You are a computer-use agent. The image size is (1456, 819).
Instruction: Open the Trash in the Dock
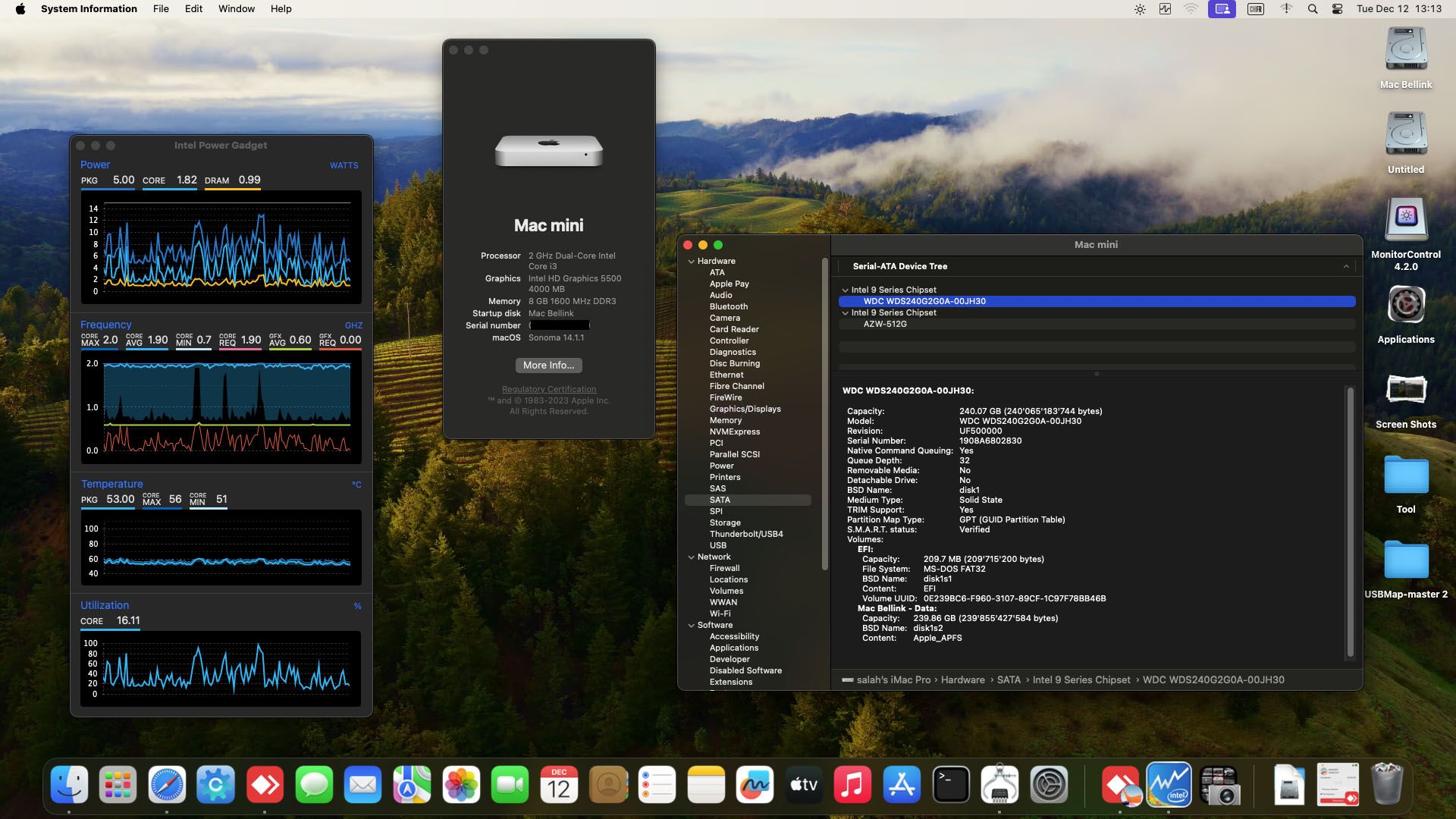(1387, 784)
